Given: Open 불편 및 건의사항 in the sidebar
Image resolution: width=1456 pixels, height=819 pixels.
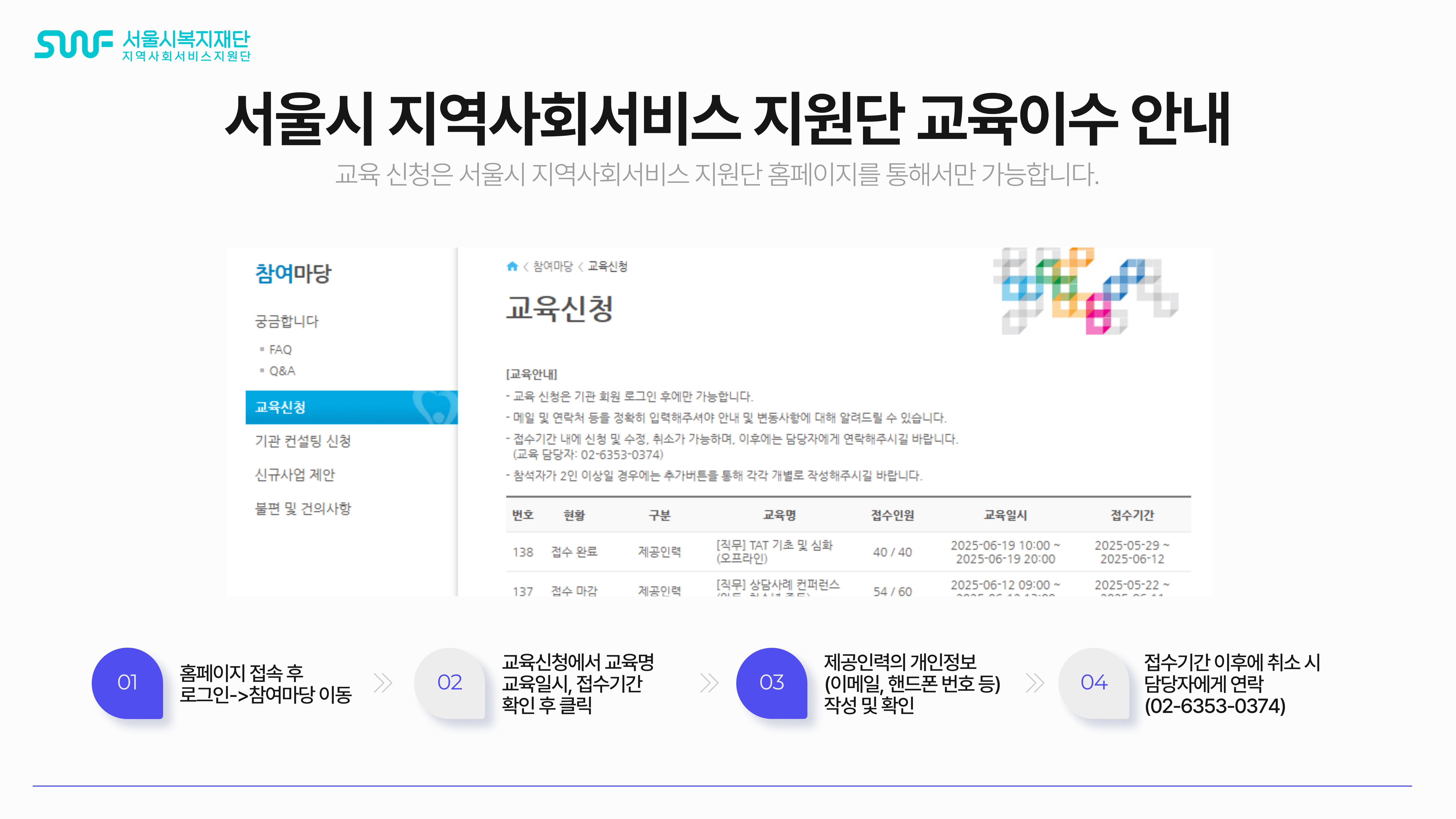Looking at the screenshot, I should click(x=303, y=509).
